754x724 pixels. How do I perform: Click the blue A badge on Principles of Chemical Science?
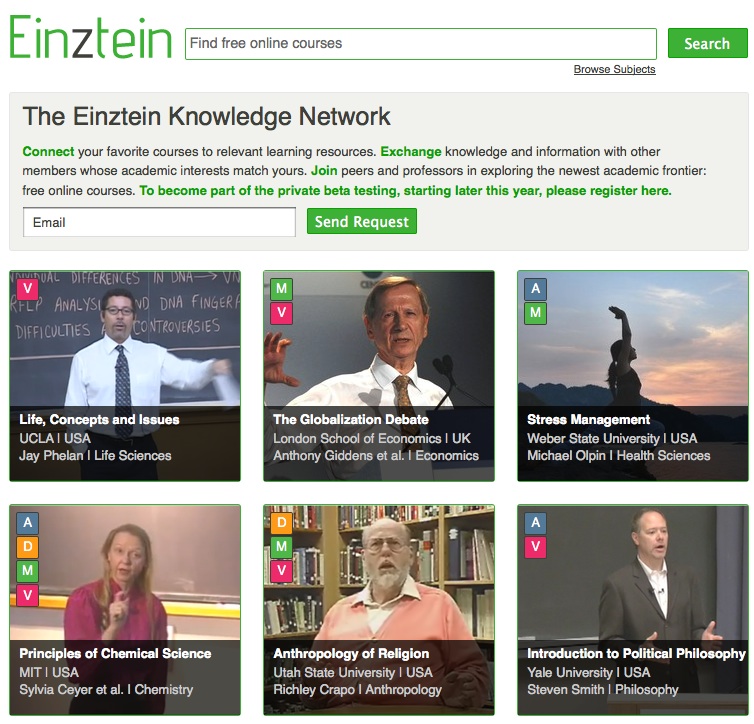point(27,523)
